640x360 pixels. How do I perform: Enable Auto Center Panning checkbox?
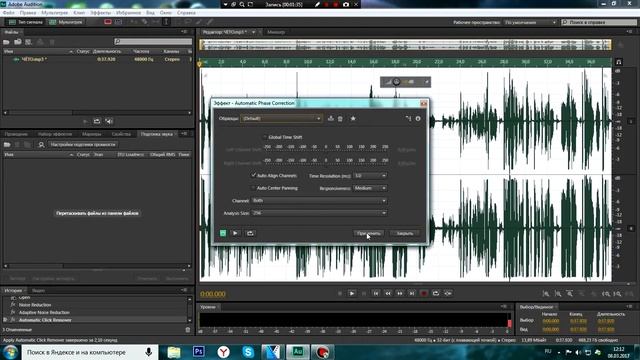253,188
